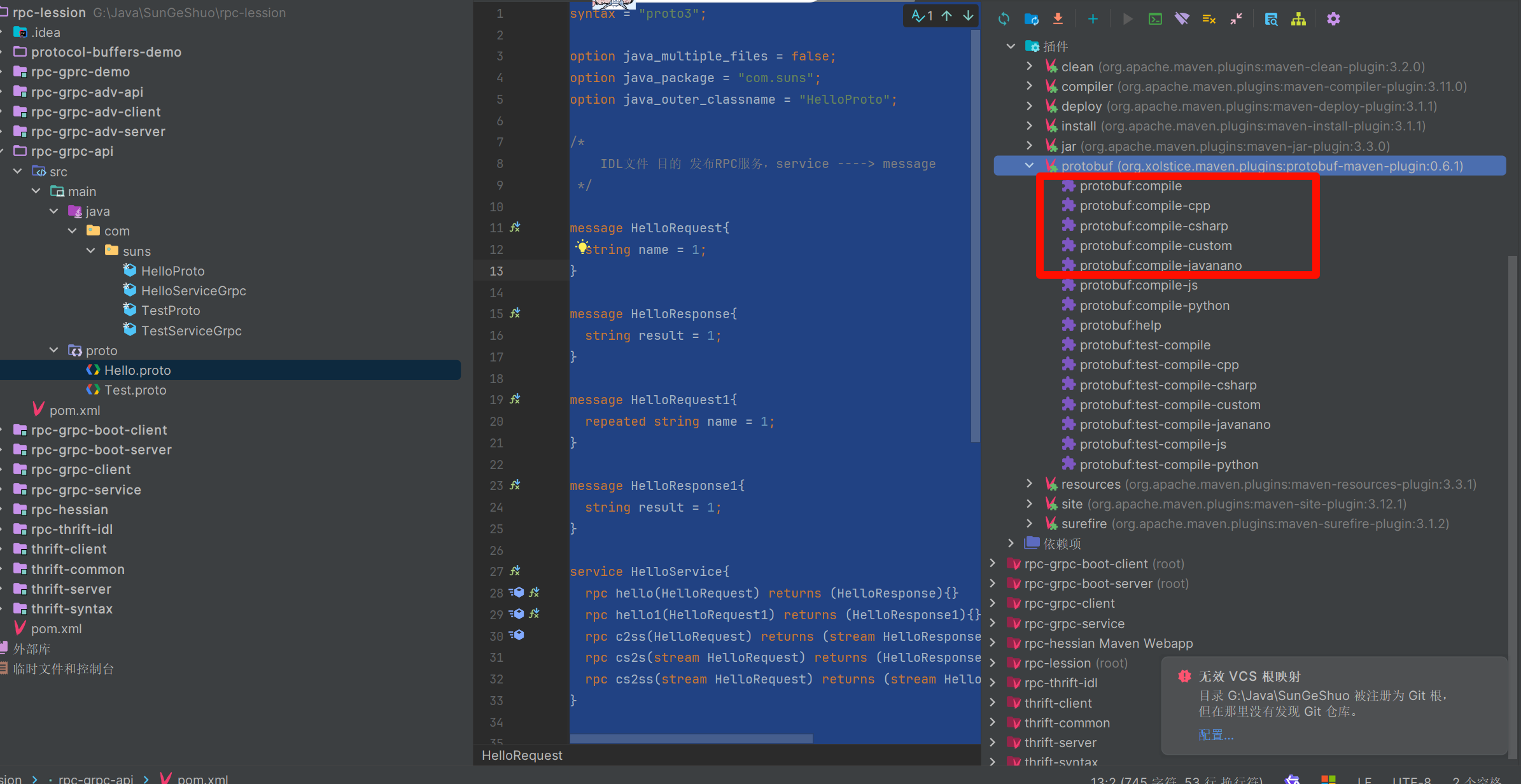
Task: Select Test.proto in the project tree
Action: 135,390
